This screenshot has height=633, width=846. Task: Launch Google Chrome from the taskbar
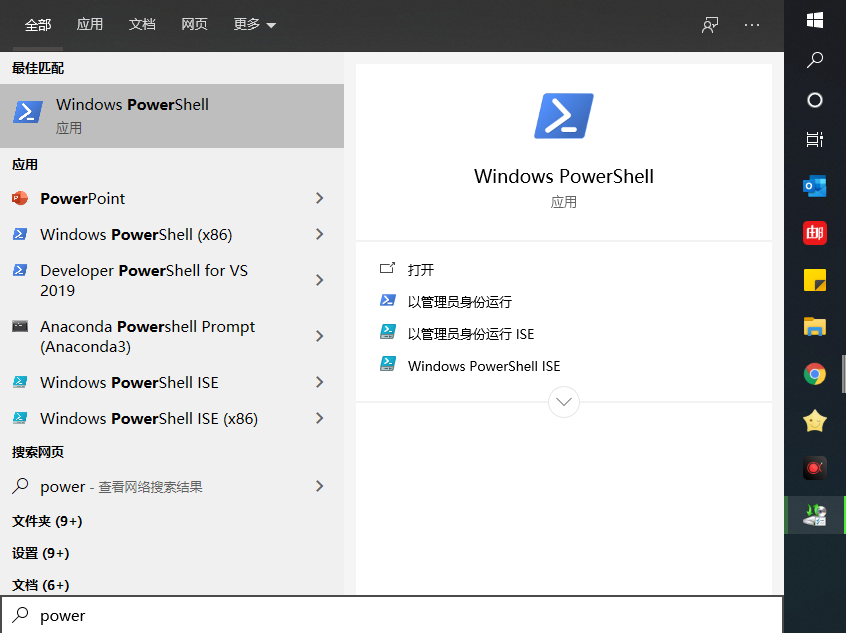point(815,374)
